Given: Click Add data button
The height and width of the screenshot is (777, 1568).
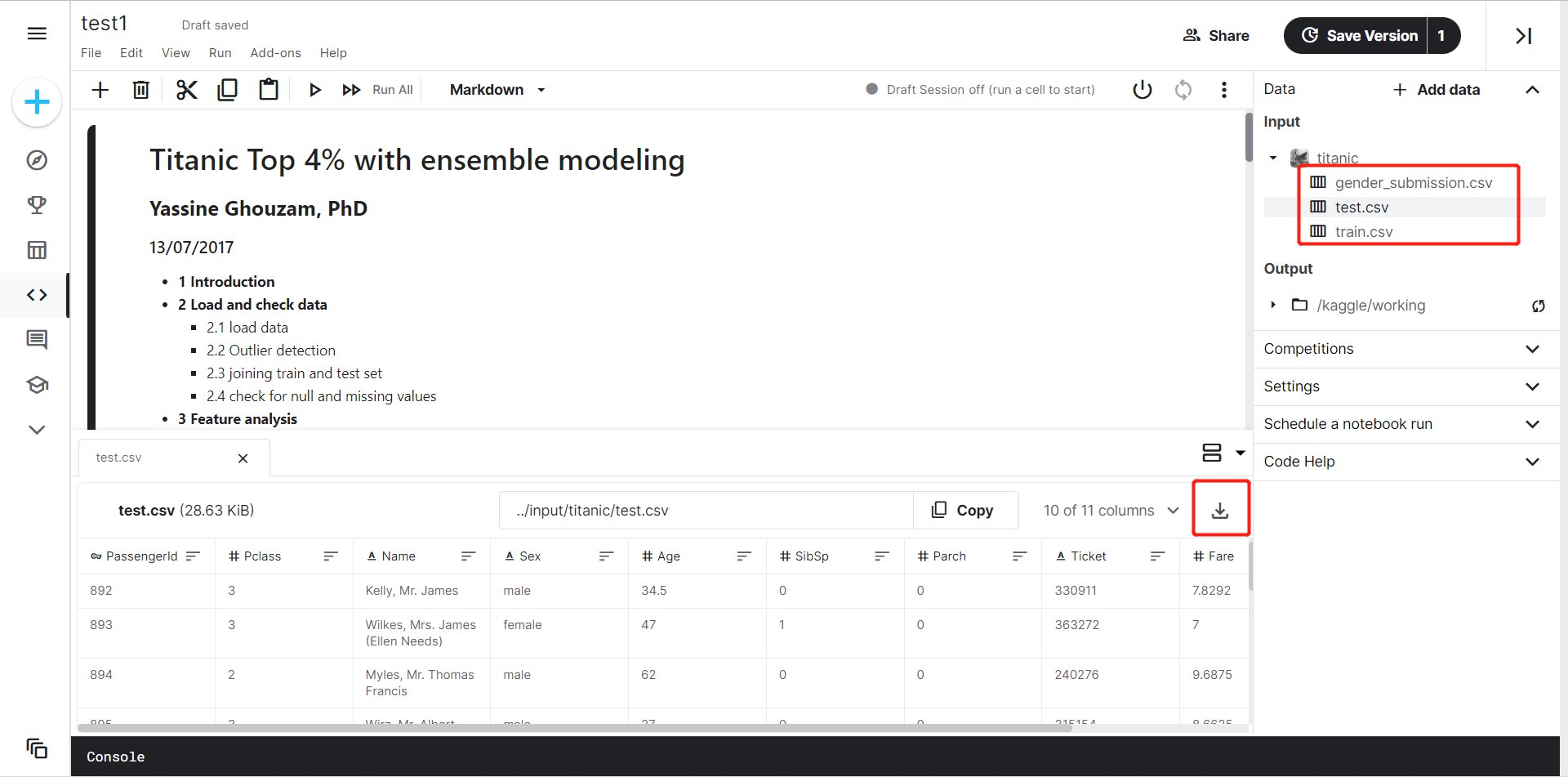Looking at the screenshot, I should [x=1437, y=90].
